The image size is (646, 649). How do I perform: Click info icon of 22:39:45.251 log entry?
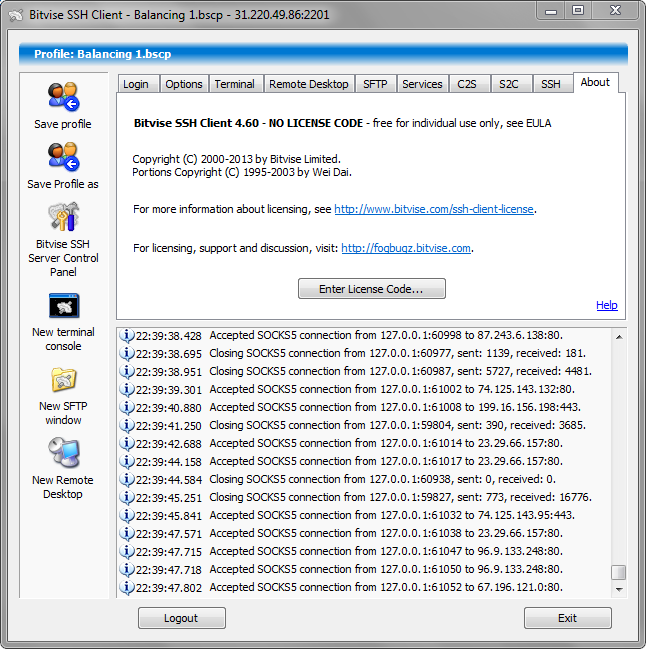click(127, 498)
